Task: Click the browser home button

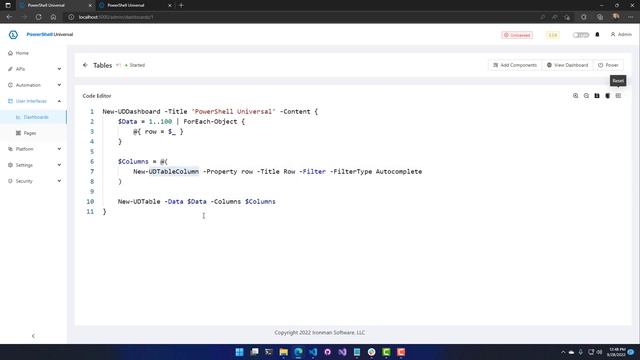Action: tap(53, 17)
